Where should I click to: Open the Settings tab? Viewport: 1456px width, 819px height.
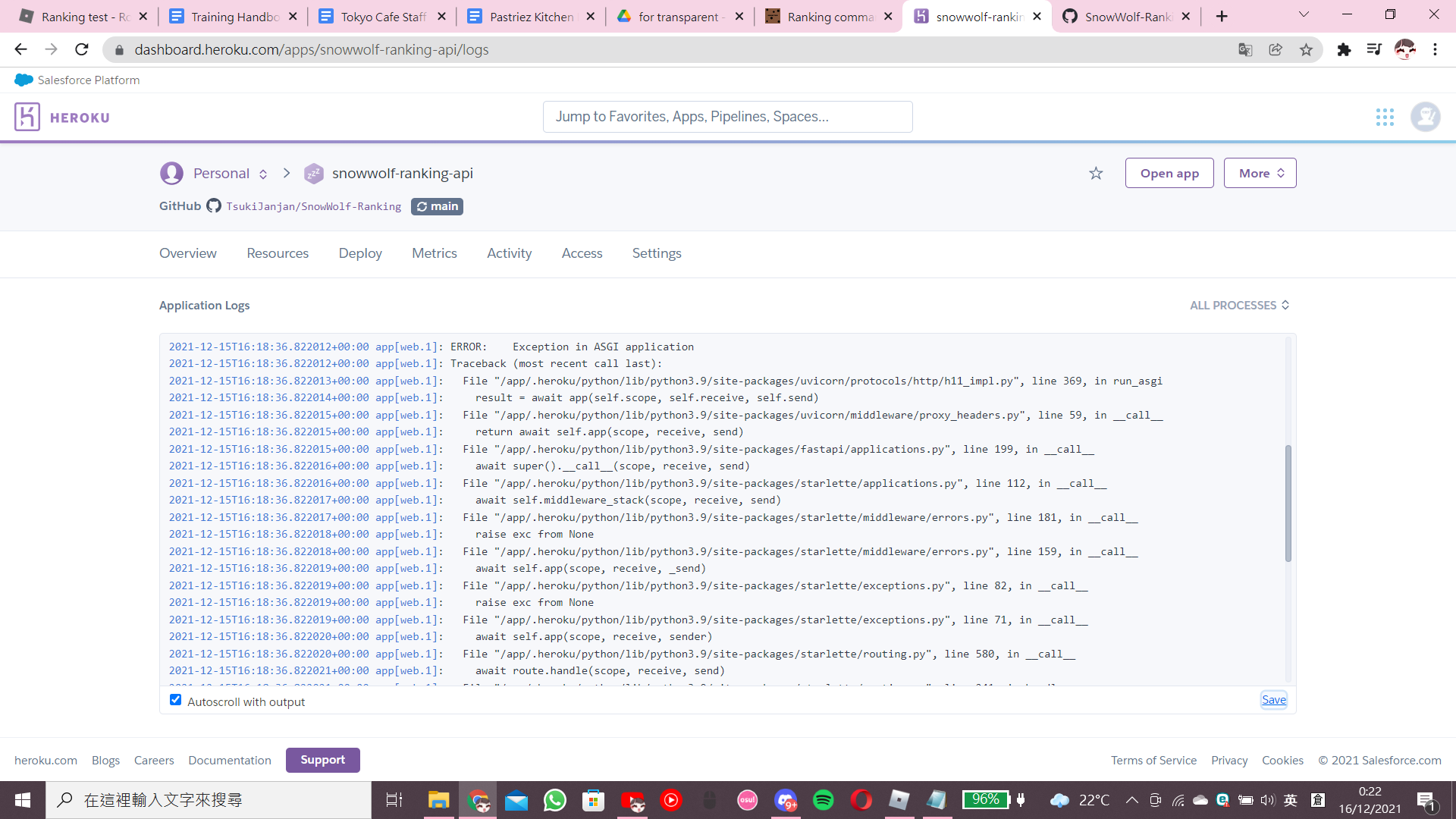pyautogui.click(x=657, y=253)
